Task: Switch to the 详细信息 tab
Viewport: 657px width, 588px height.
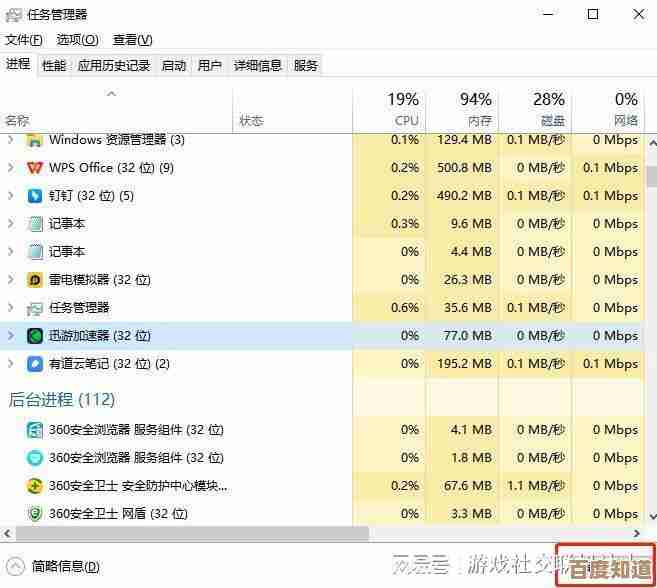Action: click(258, 66)
